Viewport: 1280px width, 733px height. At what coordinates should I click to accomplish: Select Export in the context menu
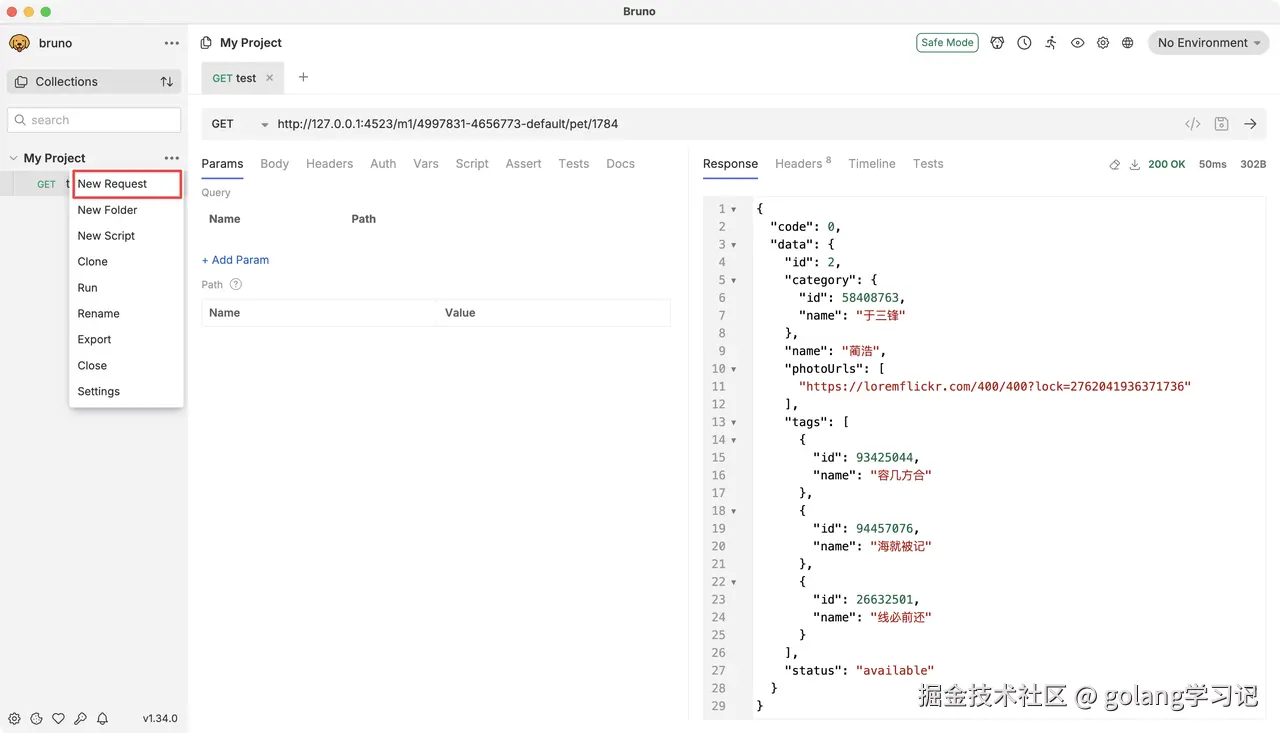[x=94, y=340]
